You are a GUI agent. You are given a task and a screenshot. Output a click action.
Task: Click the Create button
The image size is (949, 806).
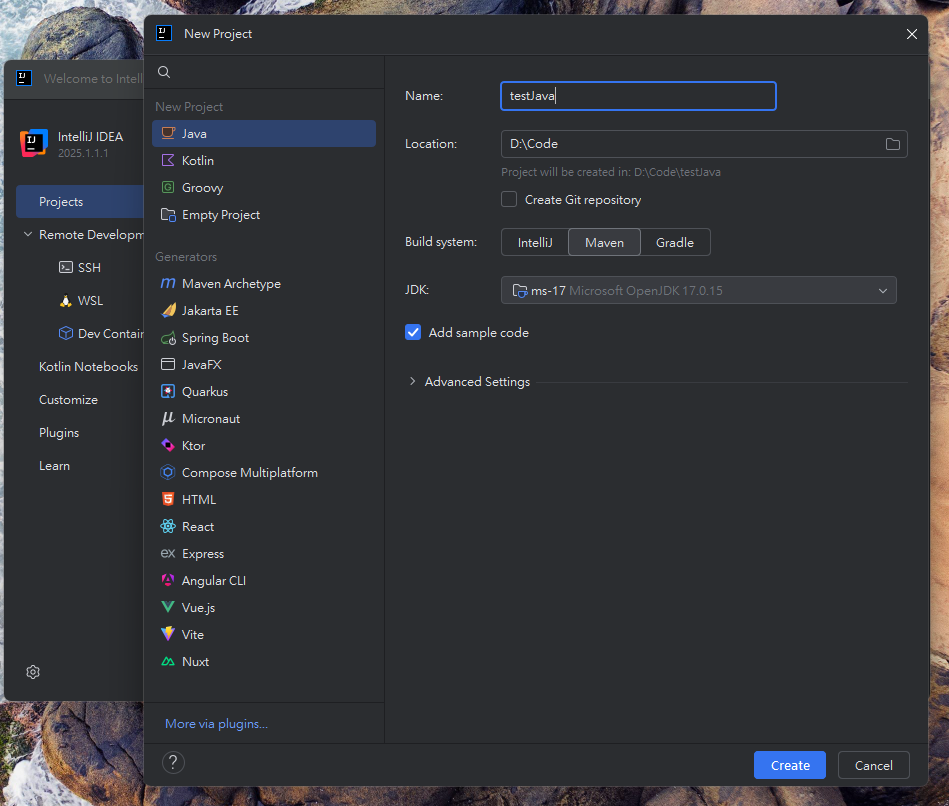789,765
